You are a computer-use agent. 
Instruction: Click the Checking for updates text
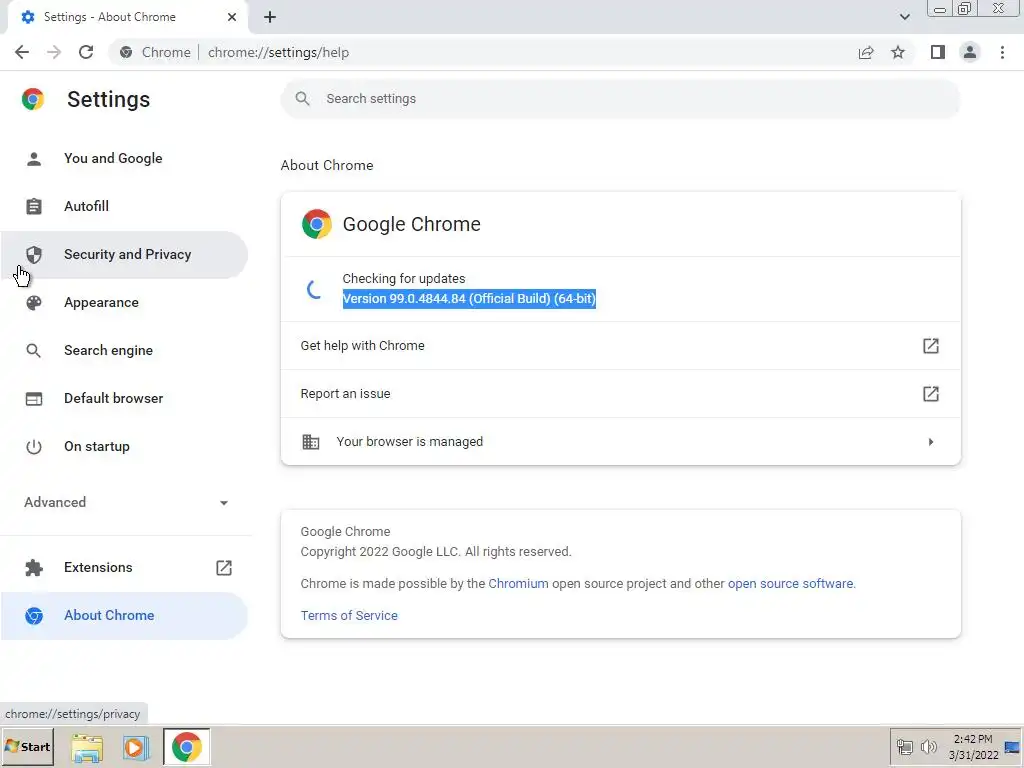click(x=404, y=278)
